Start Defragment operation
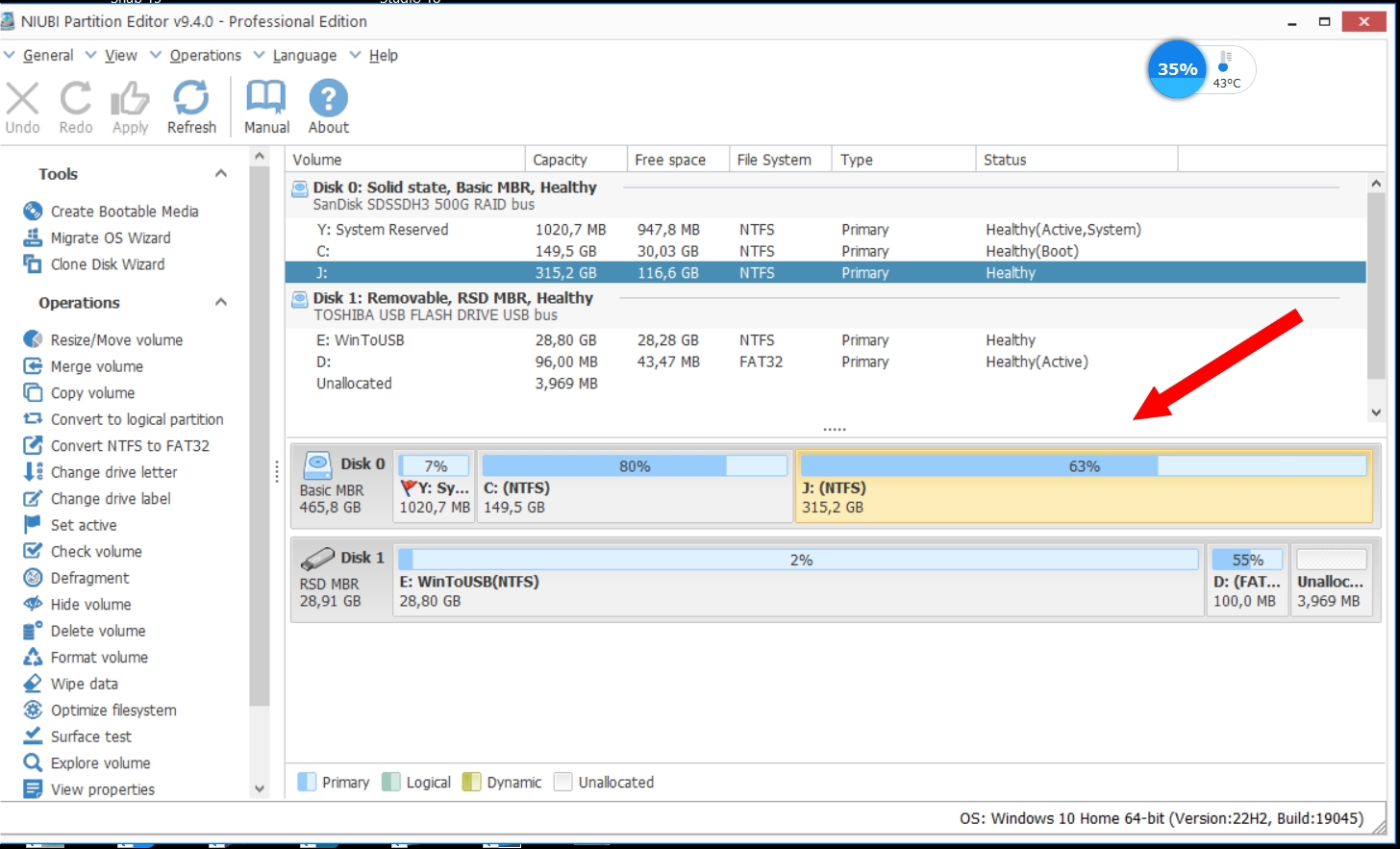Viewport: 1400px width, 849px height. pyautogui.click(x=89, y=578)
